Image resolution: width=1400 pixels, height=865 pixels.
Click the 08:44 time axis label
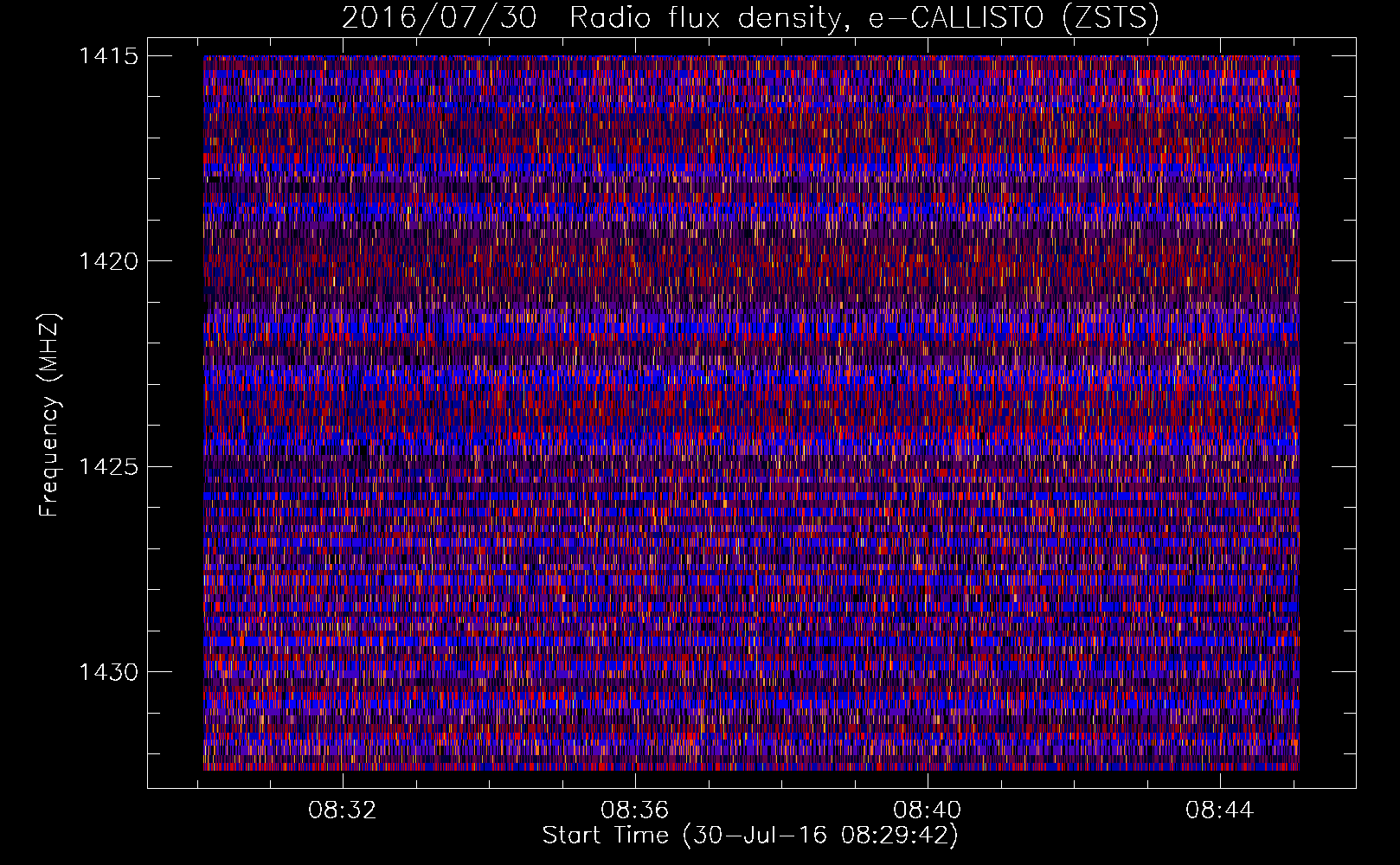(1220, 810)
